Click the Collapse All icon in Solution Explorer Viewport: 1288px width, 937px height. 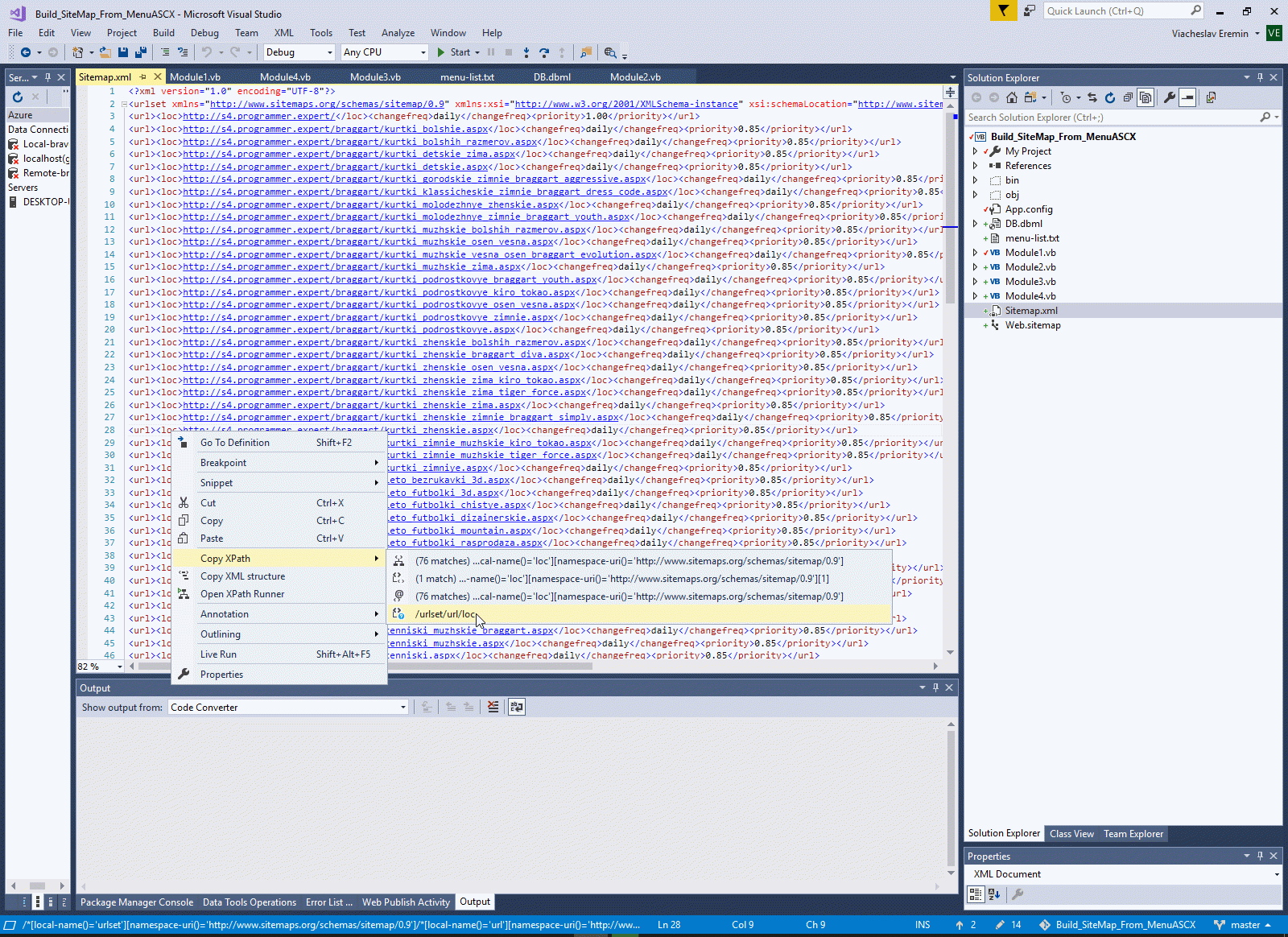1128,97
